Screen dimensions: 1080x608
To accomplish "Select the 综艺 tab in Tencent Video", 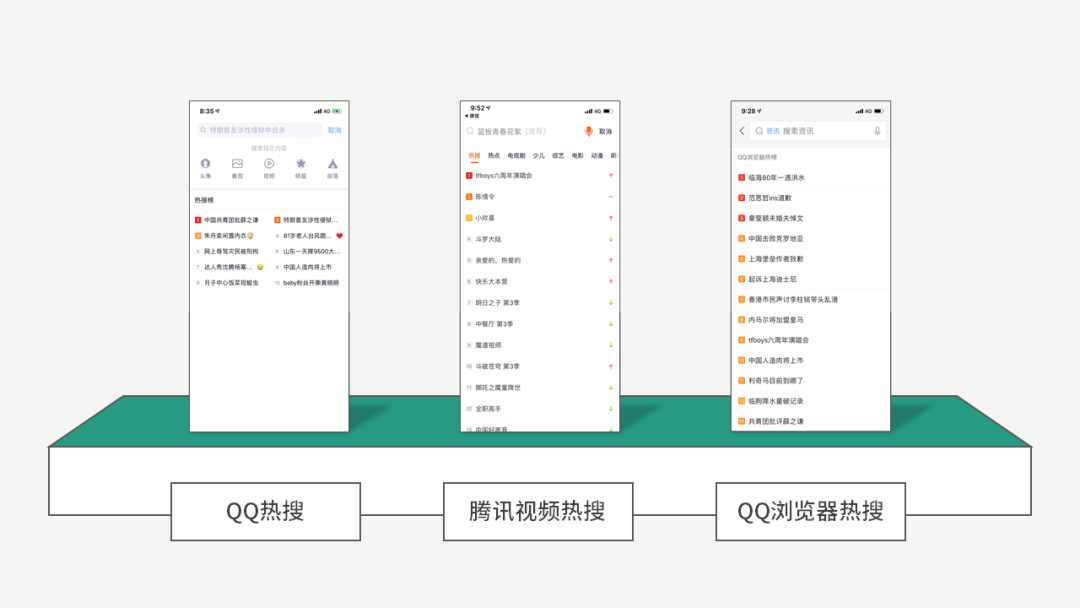I will [x=558, y=156].
